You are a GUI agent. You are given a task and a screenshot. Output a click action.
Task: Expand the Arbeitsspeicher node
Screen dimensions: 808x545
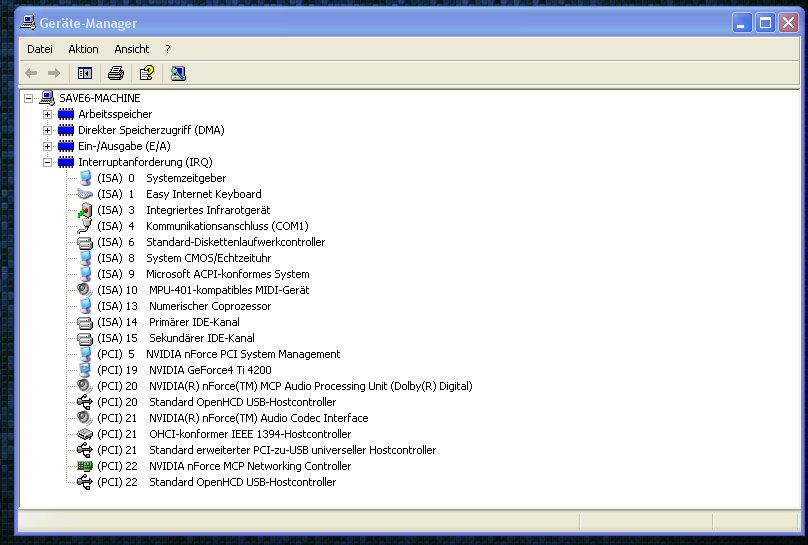47,114
